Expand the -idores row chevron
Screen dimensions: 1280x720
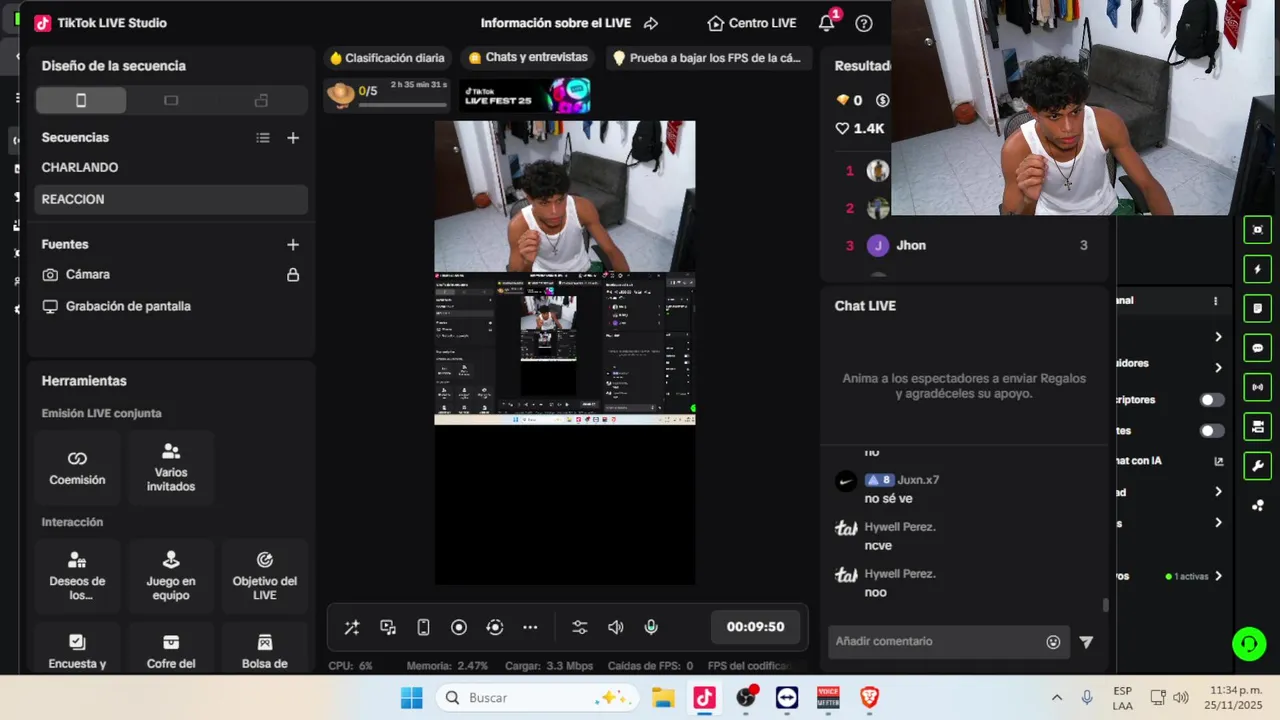pyautogui.click(x=1218, y=367)
